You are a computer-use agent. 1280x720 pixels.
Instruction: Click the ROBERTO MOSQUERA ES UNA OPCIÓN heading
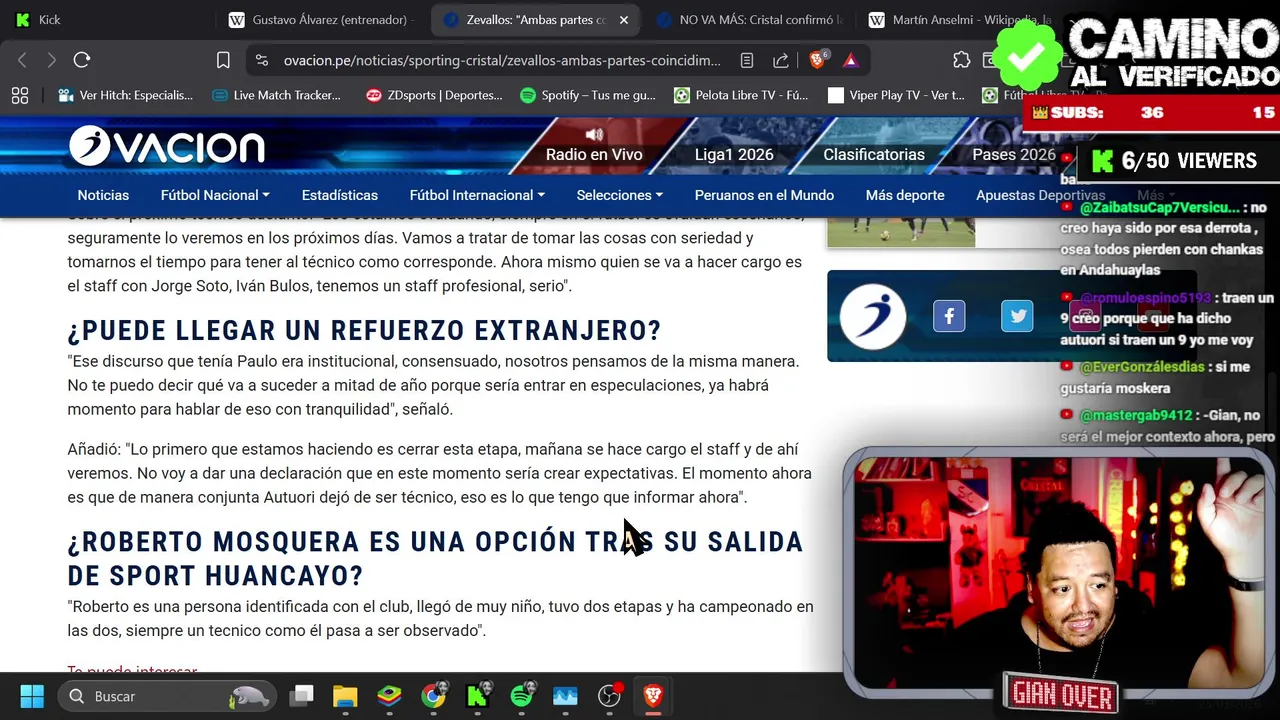tap(435, 558)
